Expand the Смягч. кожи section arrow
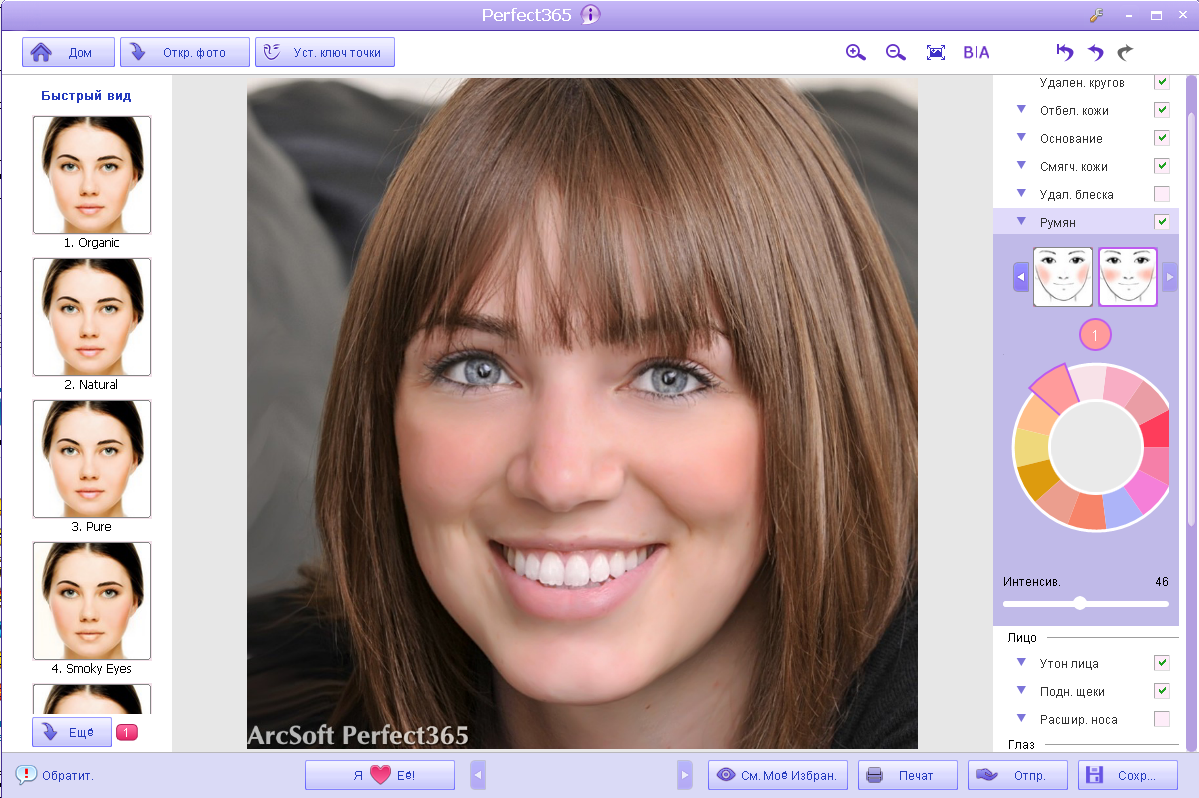This screenshot has height=798, width=1199. coord(1021,165)
